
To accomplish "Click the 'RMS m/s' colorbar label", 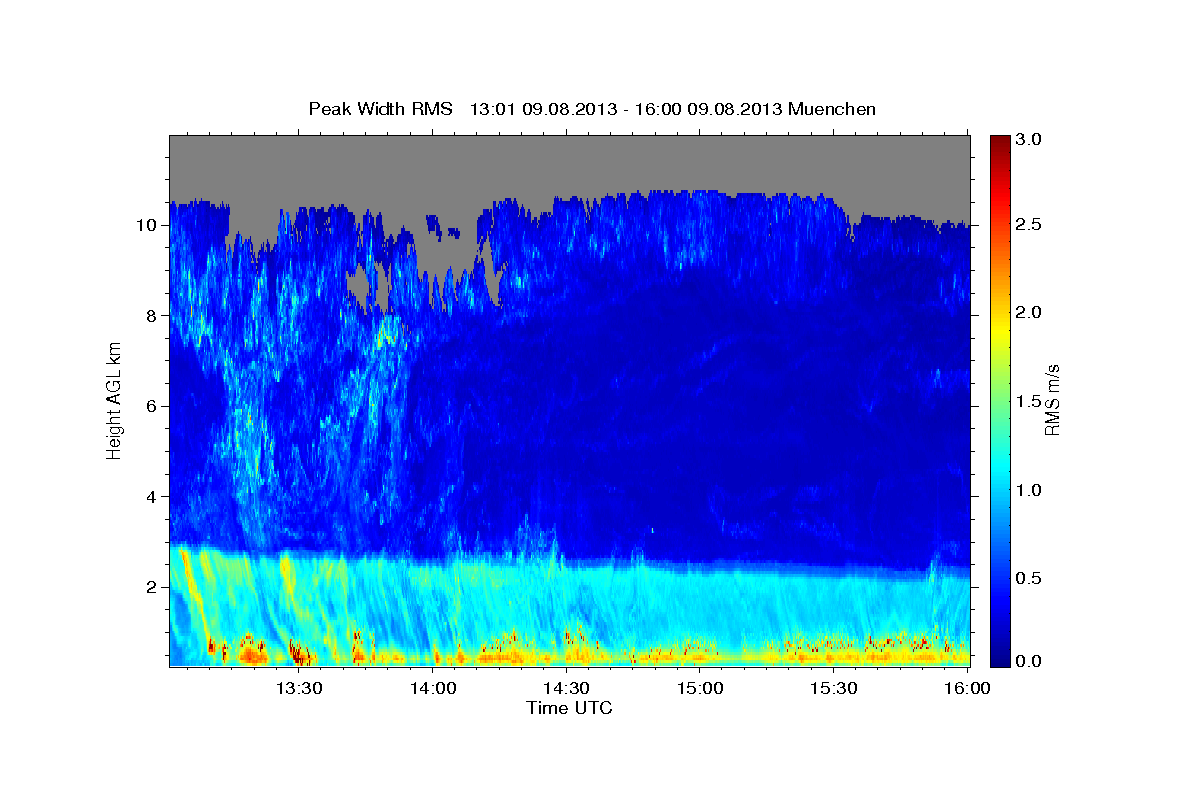I will pyautogui.click(x=1052, y=400).
